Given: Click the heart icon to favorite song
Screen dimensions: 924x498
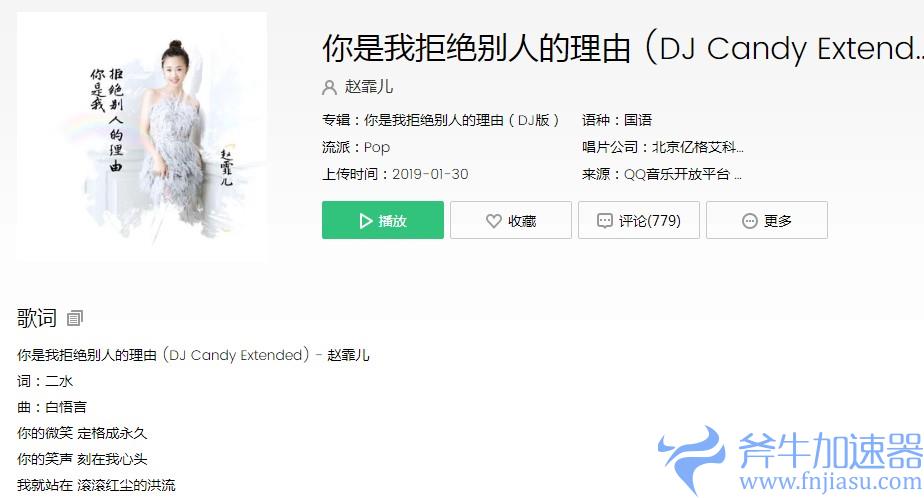Looking at the screenshot, I should coord(493,220).
